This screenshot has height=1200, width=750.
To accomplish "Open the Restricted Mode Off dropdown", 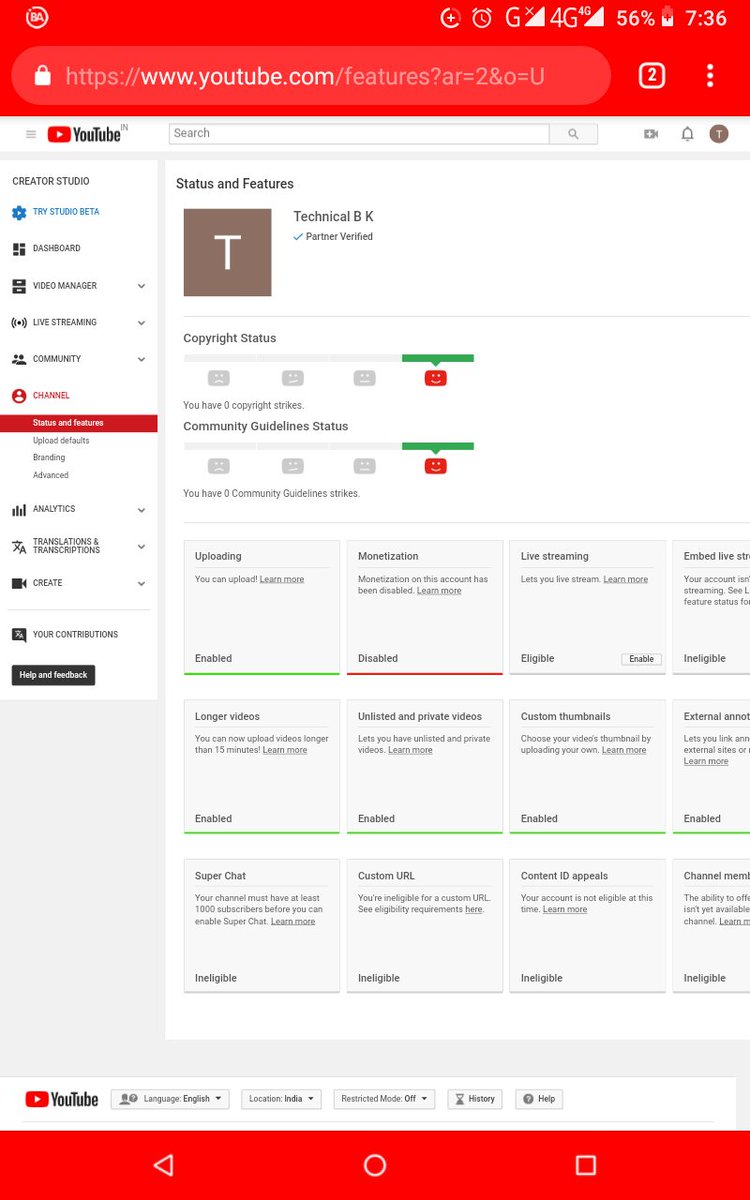I will (x=384, y=1099).
